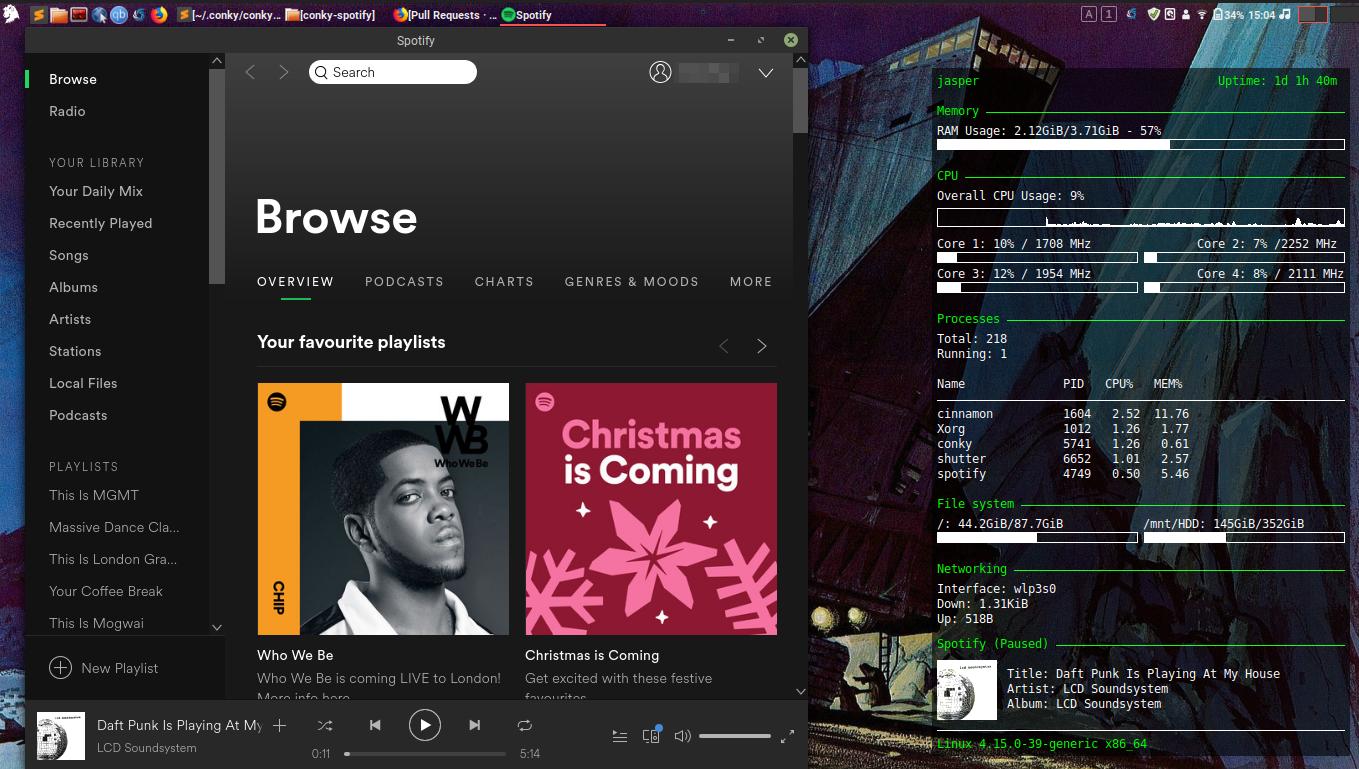Open the connect to a device menu
Screen dimensions: 1359x769
click(652, 735)
